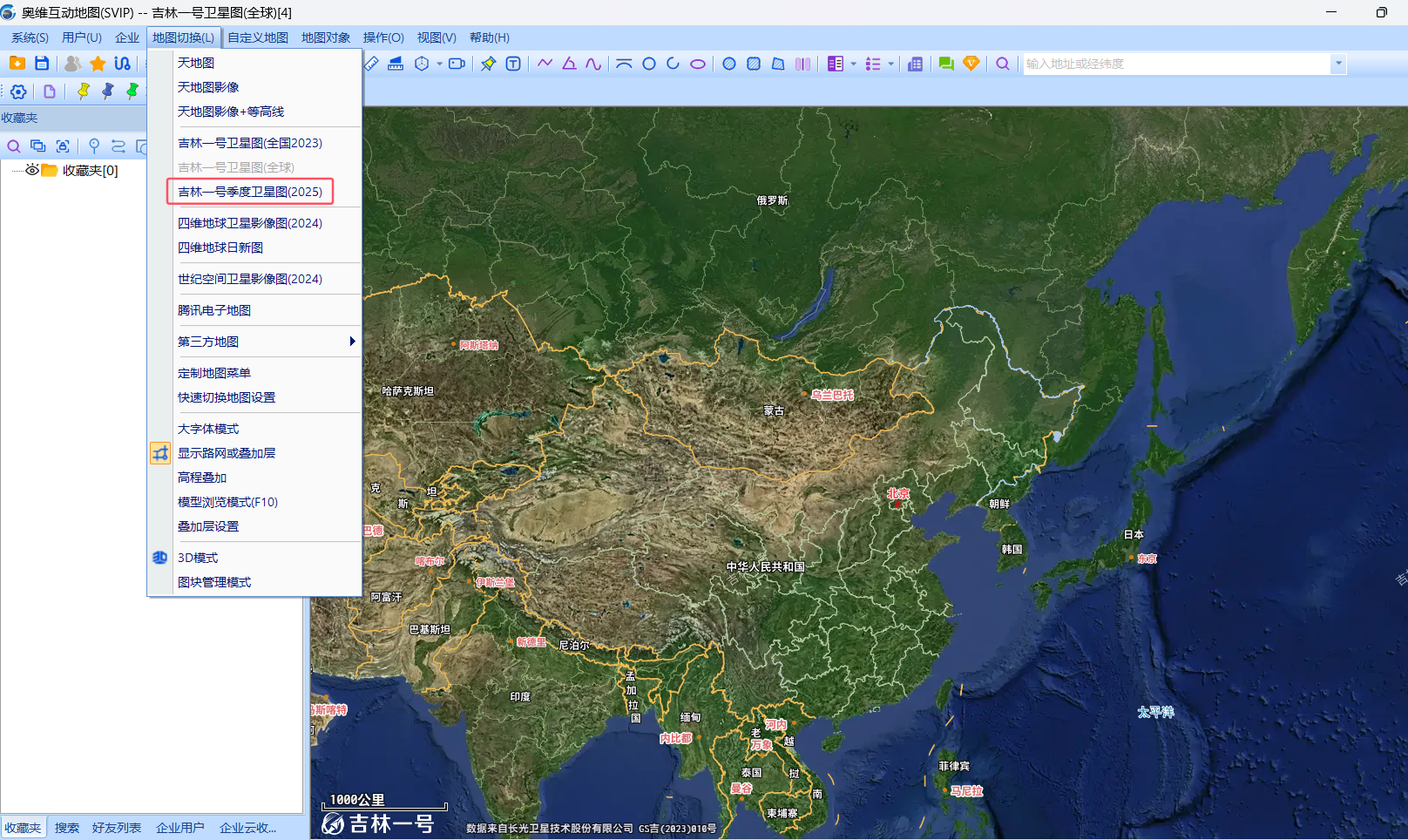Viewport: 1408px width, 840px height.
Task: Select the text label (T) tool
Action: point(513,64)
